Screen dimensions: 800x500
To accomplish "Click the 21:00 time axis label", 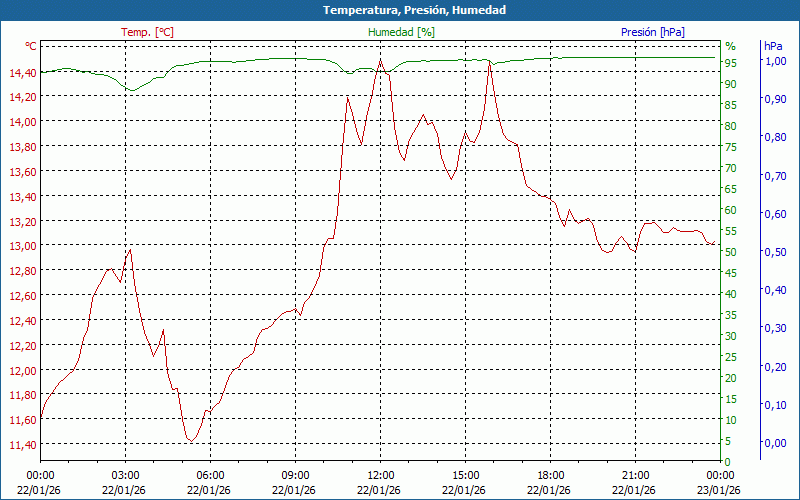I will (x=636, y=475).
